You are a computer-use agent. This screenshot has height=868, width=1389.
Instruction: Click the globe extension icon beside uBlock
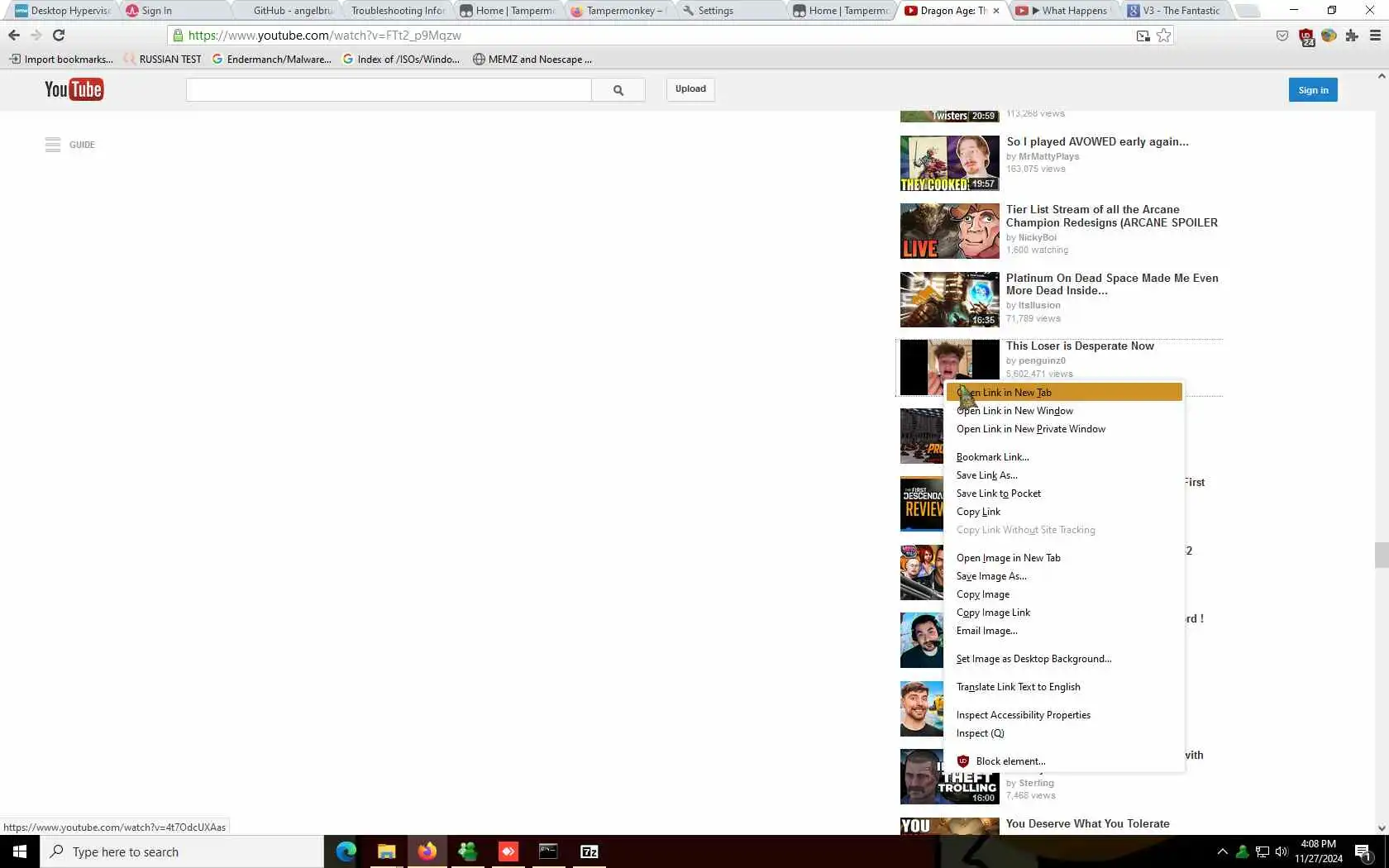pyautogui.click(x=1329, y=36)
